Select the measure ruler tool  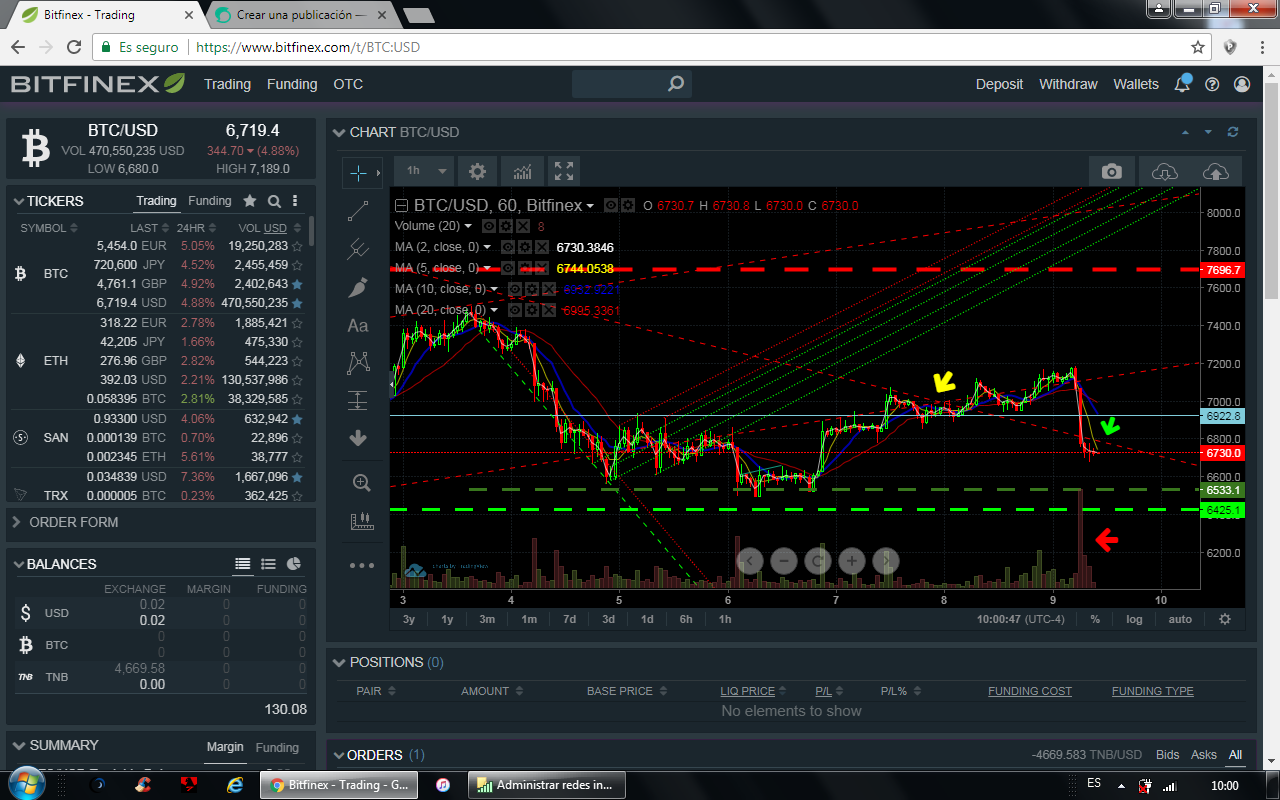pyautogui.click(x=361, y=521)
